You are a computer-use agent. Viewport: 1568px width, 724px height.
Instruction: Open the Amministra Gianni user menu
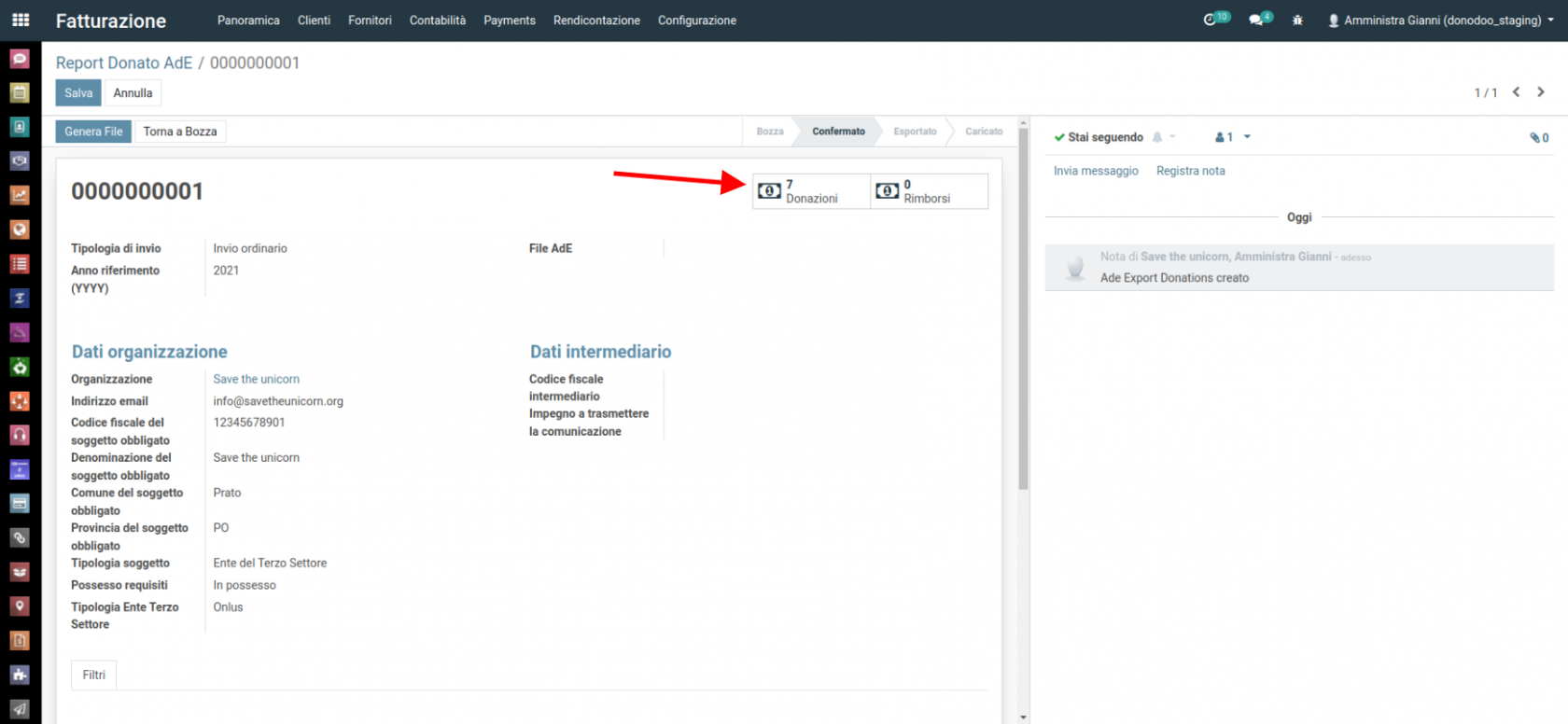(1440, 20)
